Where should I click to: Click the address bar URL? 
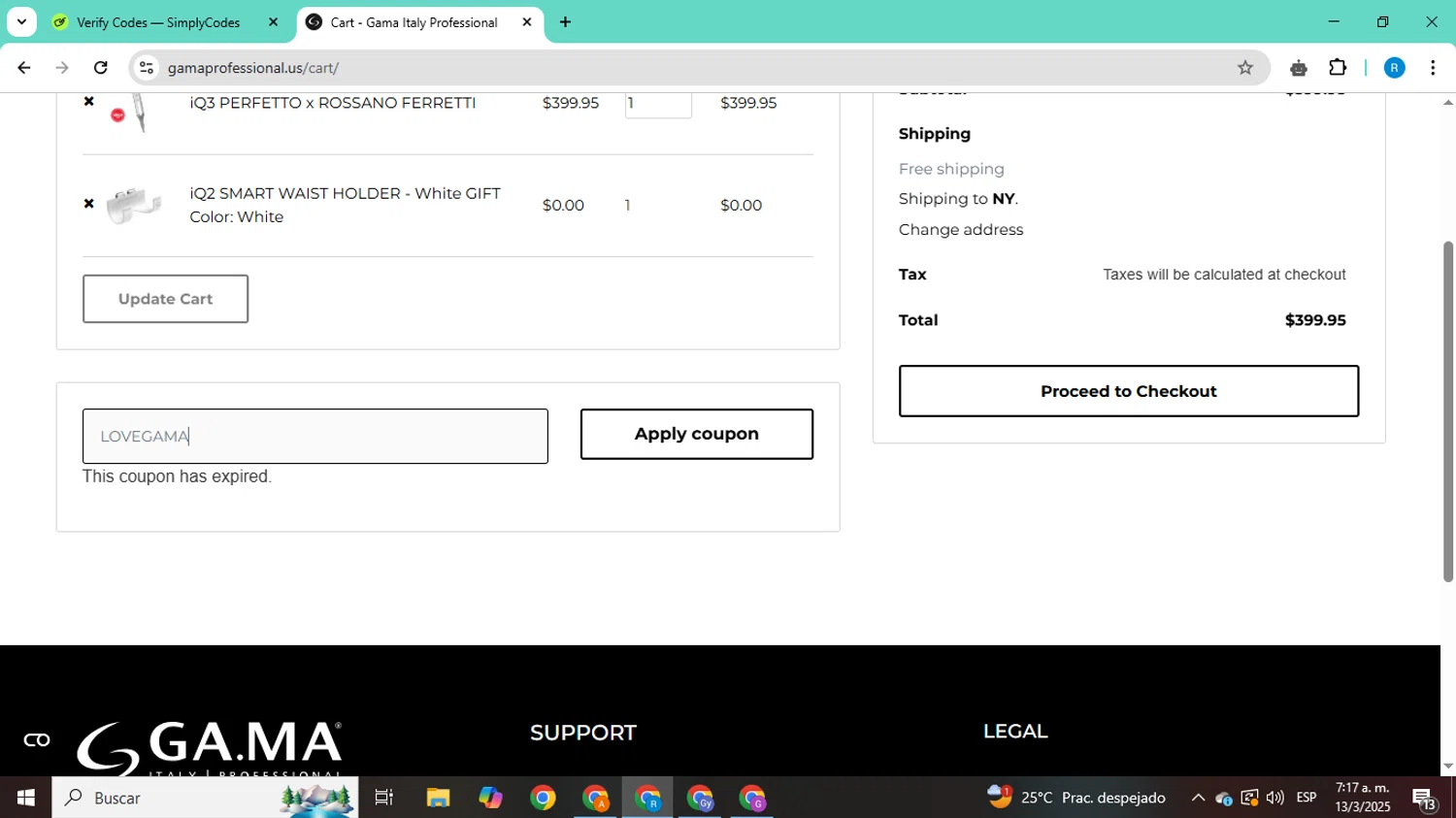coord(253,68)
